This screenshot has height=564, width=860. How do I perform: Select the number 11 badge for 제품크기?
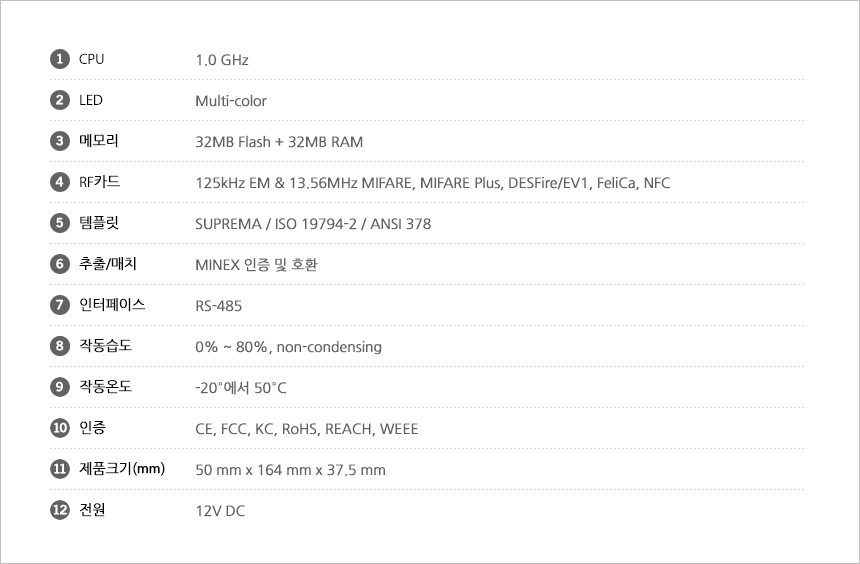click(60, 469)
